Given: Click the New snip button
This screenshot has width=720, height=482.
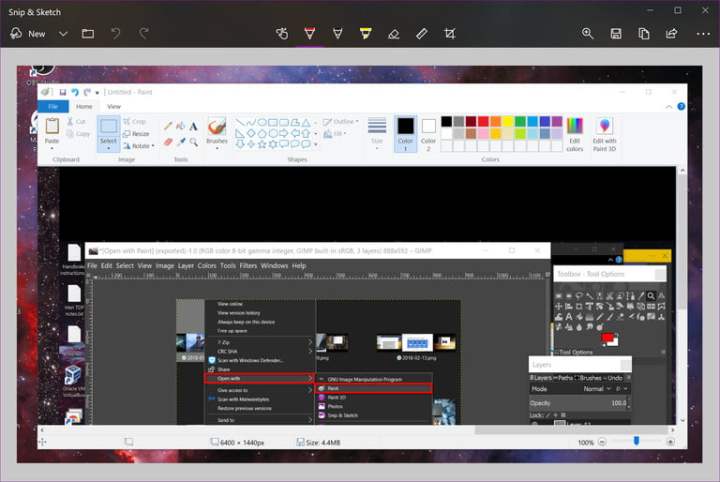Looking at the screenshot, I should coord(28,33).
